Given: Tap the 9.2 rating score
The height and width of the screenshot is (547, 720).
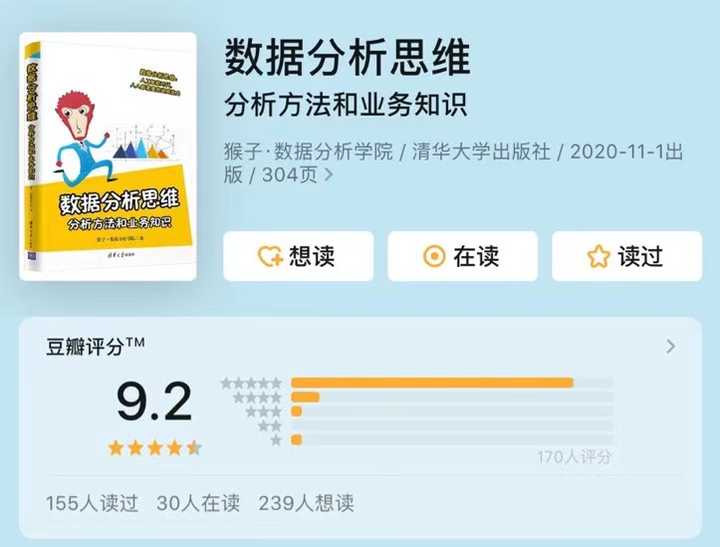Looking at the screenshot, I should tap(154, 402).
